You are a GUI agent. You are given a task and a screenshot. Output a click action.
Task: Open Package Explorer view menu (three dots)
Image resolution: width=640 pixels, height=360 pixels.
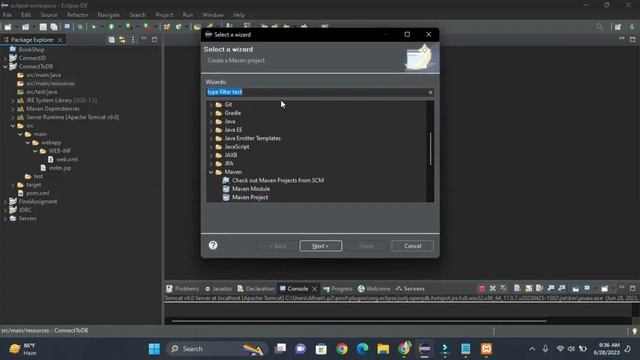click(133, 40)
